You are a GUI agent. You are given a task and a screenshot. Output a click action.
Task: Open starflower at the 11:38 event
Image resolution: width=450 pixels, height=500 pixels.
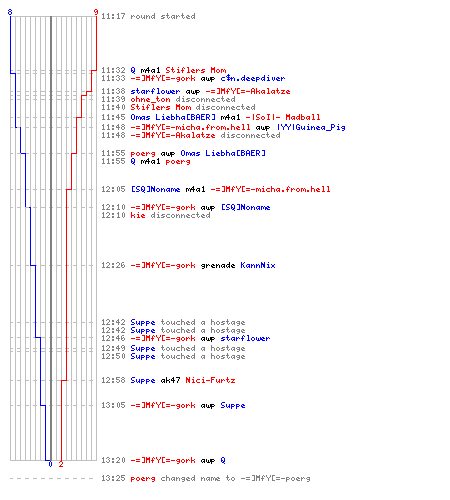click(x=155, y=91)
